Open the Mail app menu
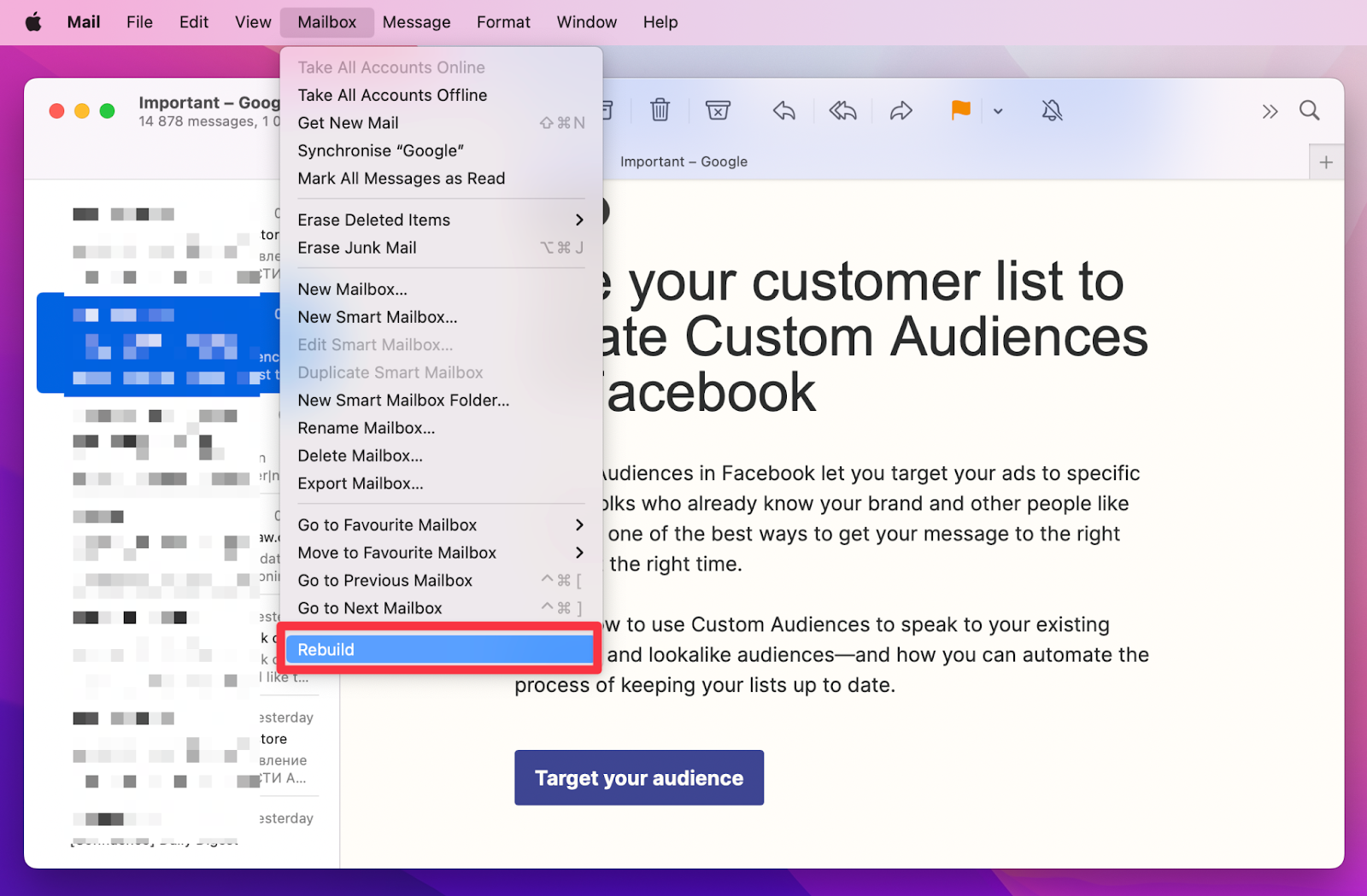 click(84, 22)
